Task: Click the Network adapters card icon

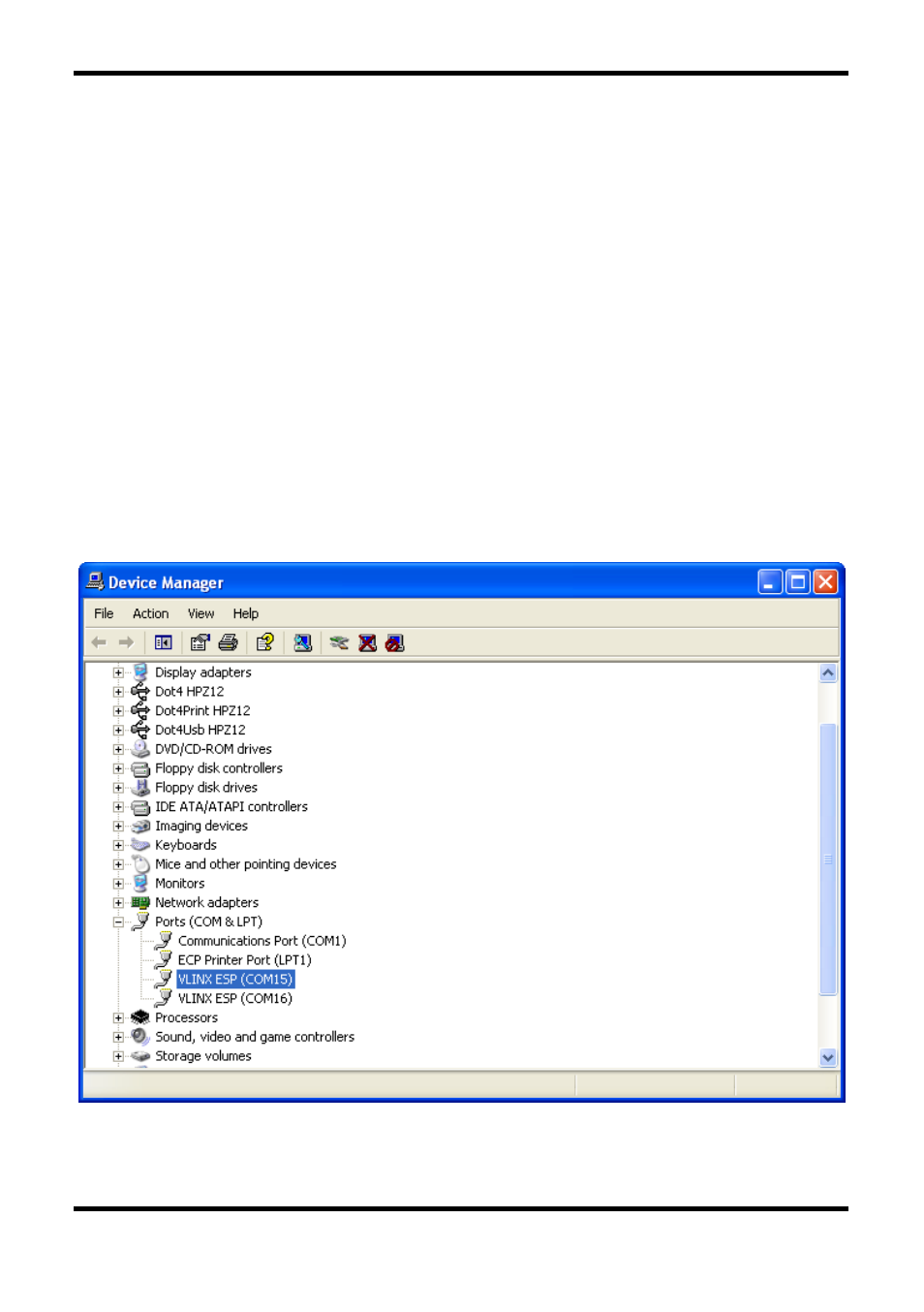Action: [140, 902]
